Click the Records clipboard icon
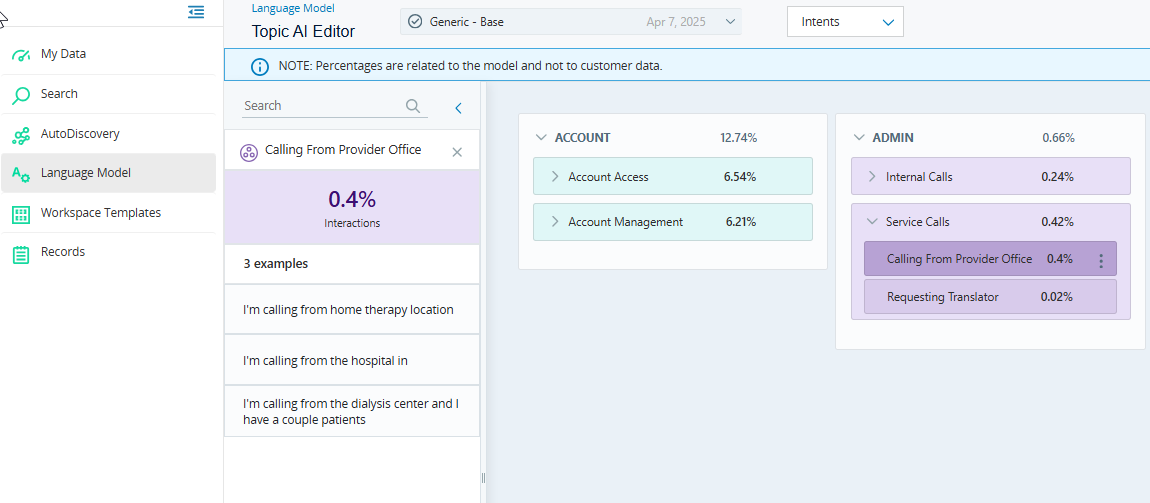The width and height of the screenshot is (1150, 503). (21, 253)
